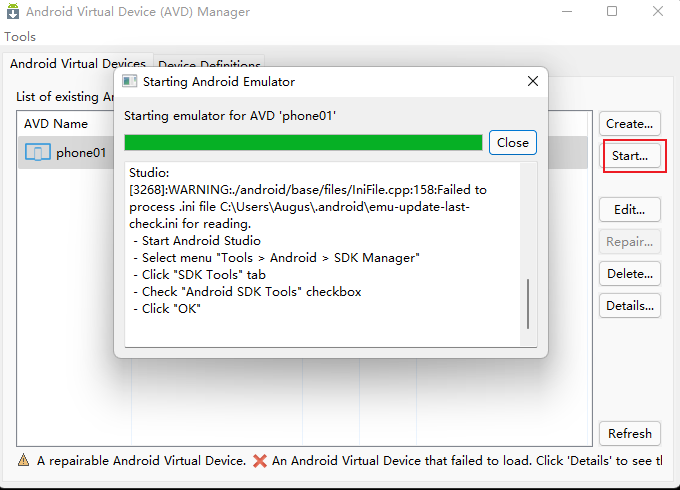The width and height of the screenshot is (680, 490).
Task: Close the Starting Android Emulator dialog with X
Action: 533,81
